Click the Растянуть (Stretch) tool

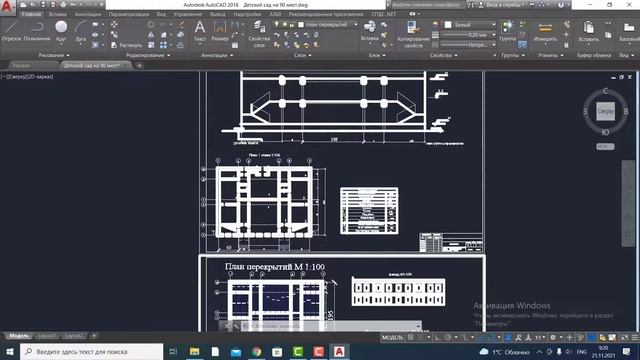point(127,45)
